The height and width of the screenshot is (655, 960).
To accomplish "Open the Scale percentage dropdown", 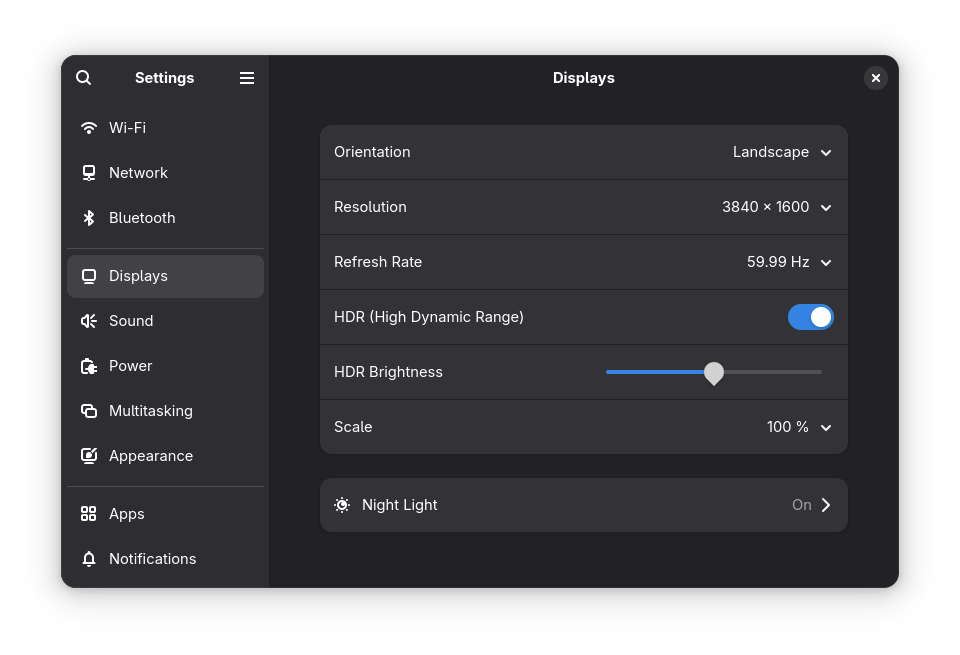I will coord(825,426).
